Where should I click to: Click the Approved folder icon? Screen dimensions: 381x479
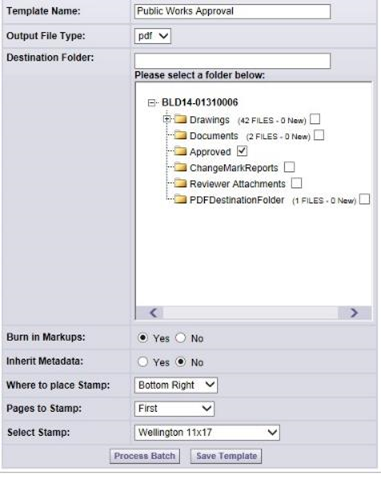pyautogui.click(x=180, y=151)
